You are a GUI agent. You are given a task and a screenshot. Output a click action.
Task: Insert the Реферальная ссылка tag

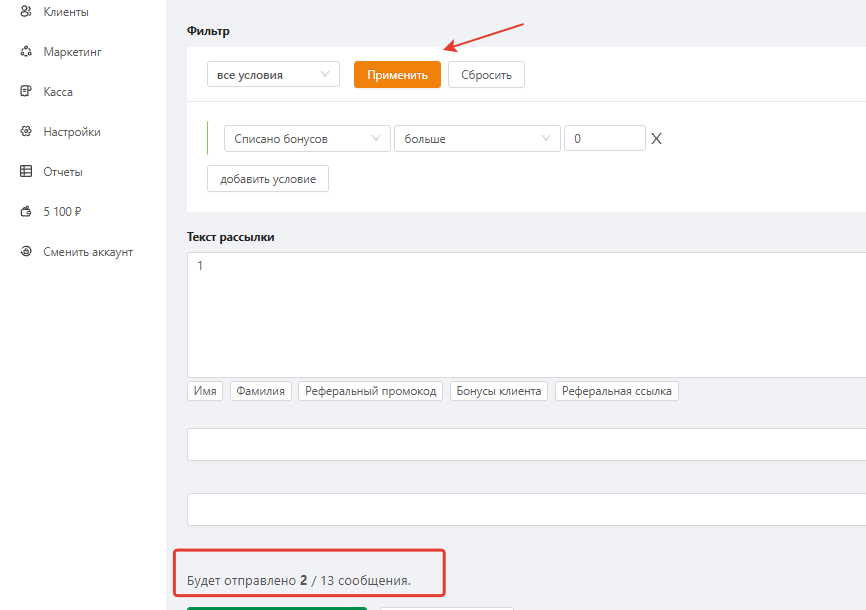pyautogui.click(x=617, y=391)
